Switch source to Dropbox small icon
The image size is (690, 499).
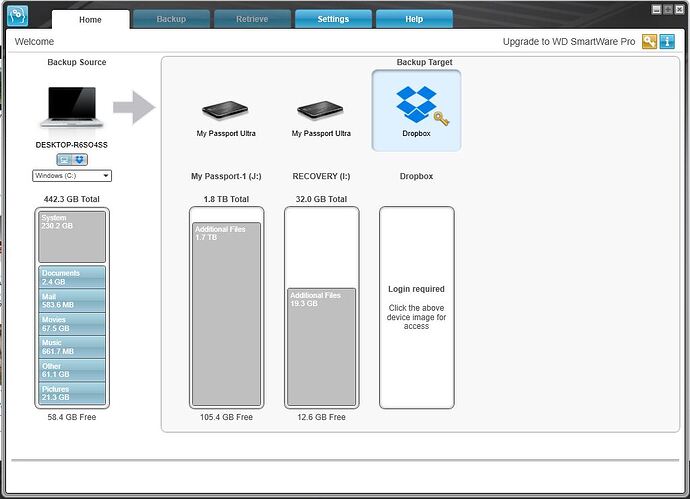(80, 160)
